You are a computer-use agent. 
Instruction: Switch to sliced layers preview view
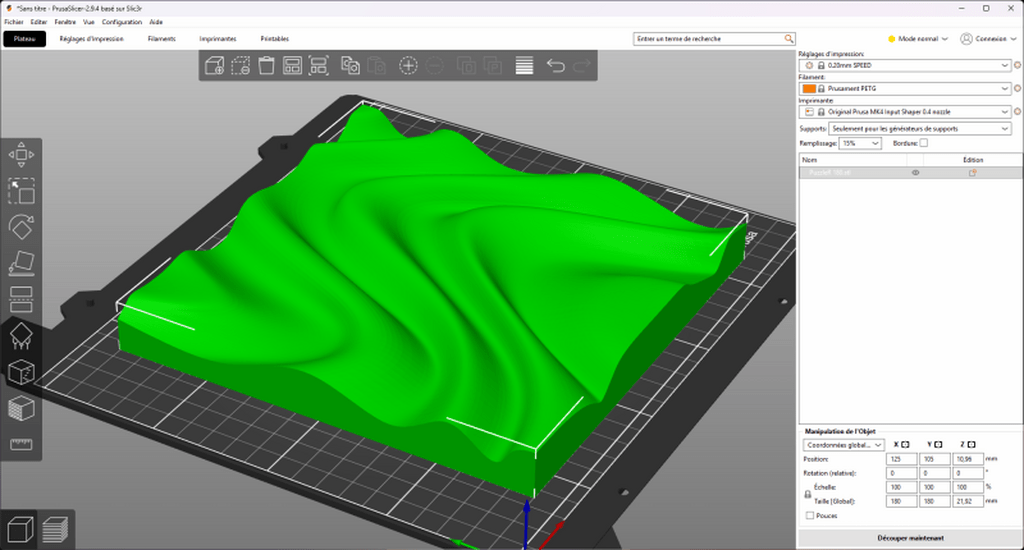point(54,529)
